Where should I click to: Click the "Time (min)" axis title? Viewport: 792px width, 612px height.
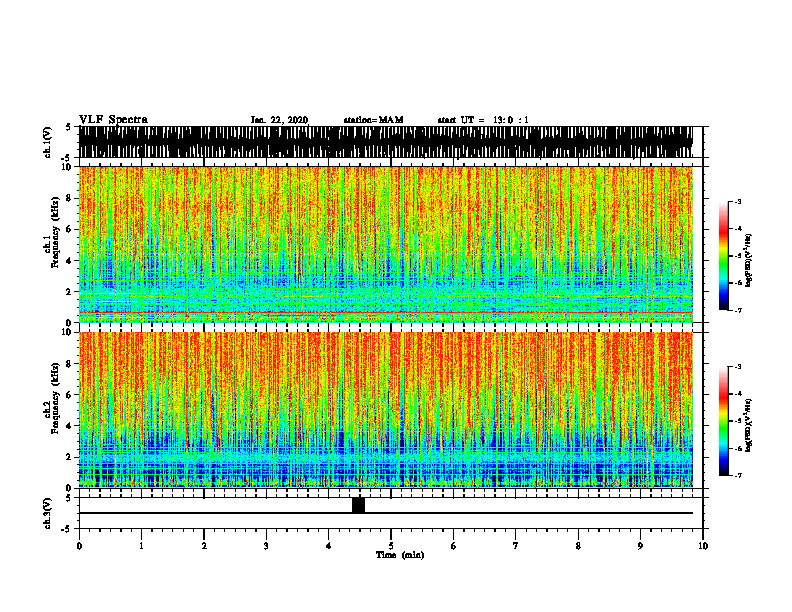400,555
